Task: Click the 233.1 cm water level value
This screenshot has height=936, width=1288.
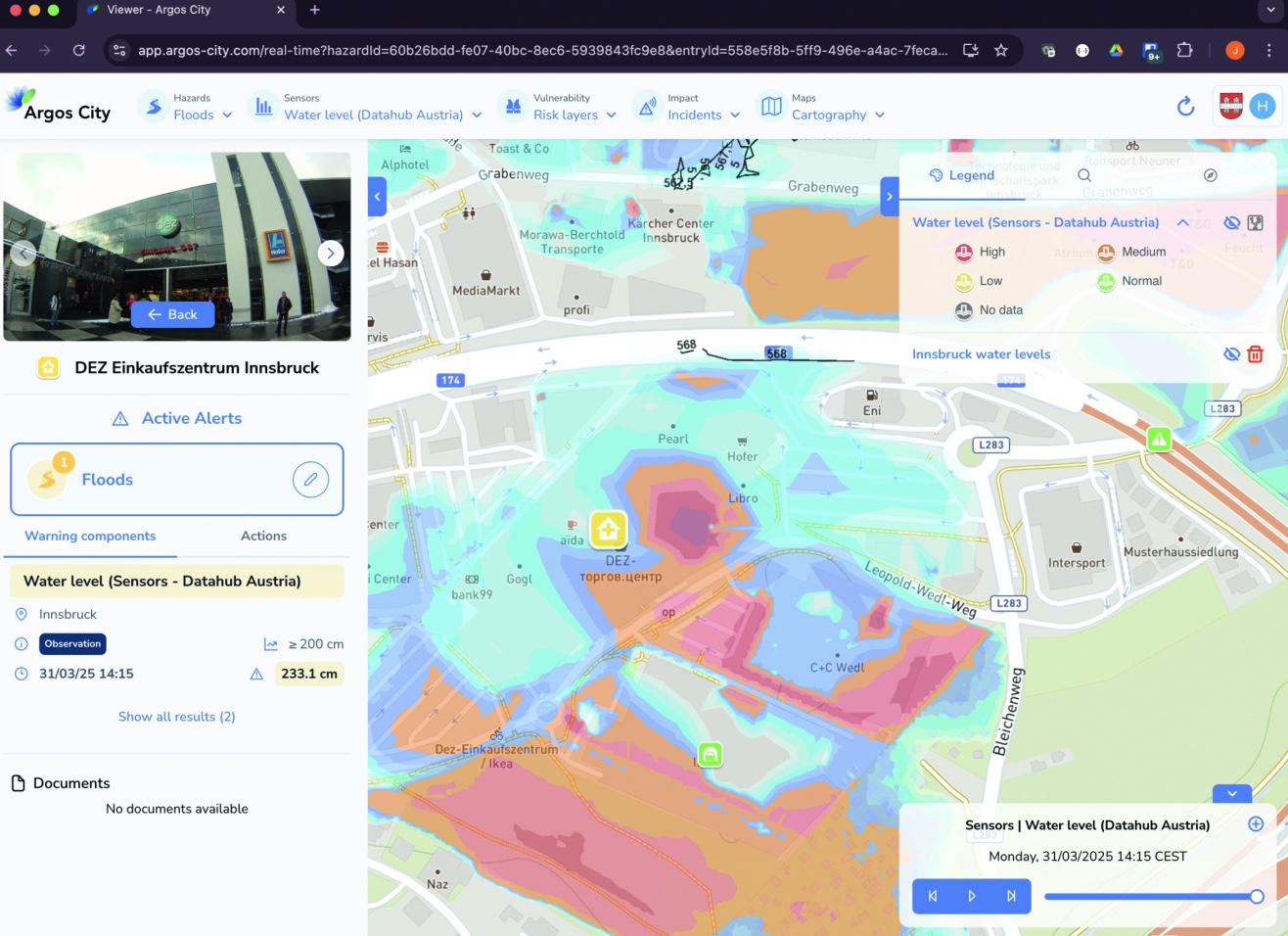Action: click(x=309, y=674)
